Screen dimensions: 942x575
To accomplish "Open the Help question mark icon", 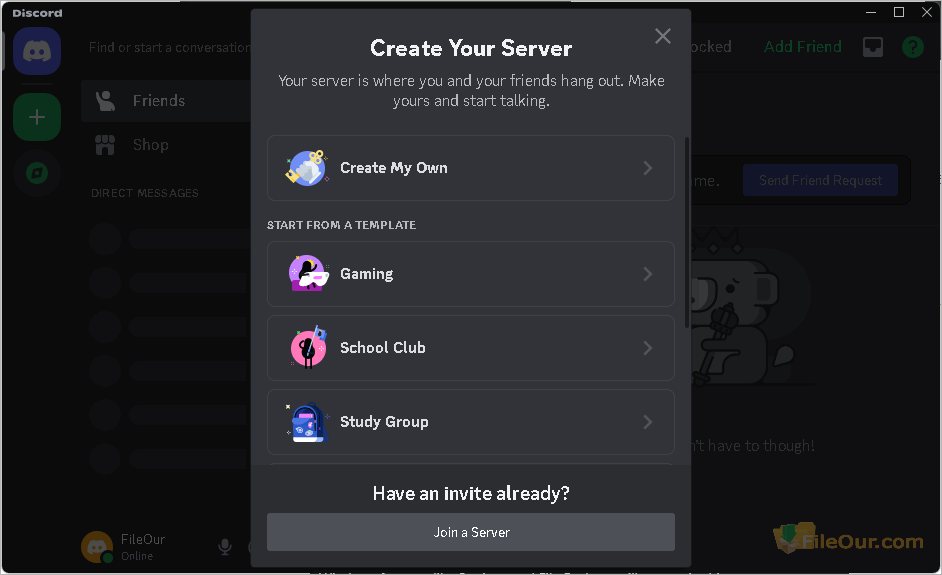I will 913,47.
